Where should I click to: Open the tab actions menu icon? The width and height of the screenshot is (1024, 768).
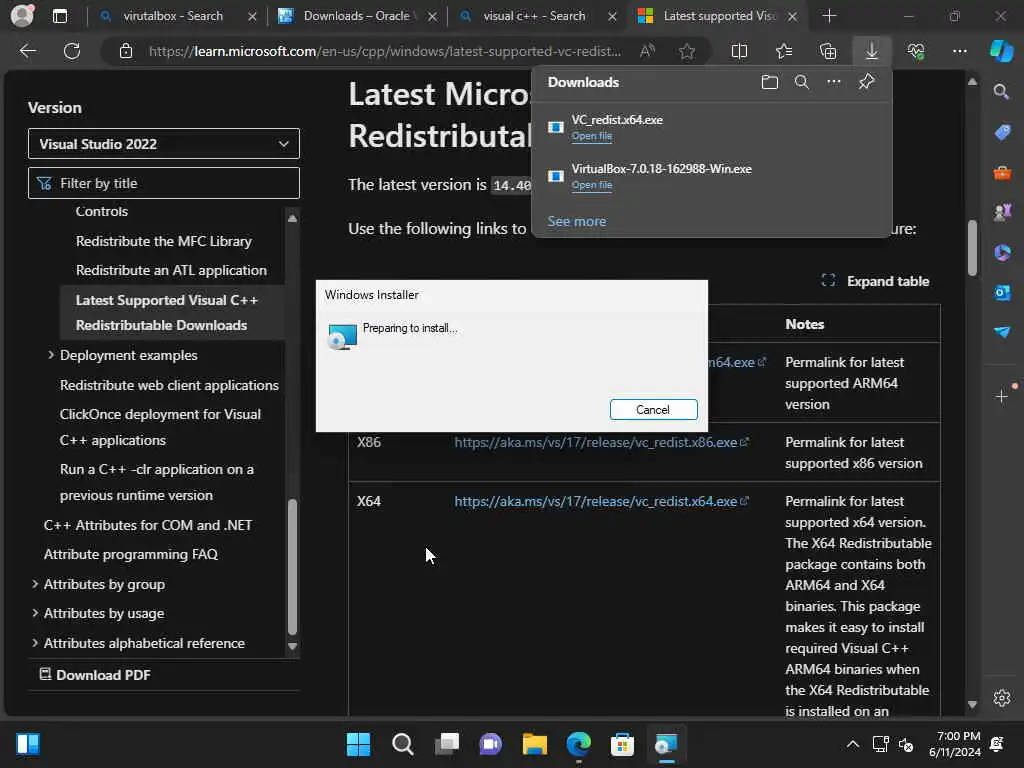(59, 16)
